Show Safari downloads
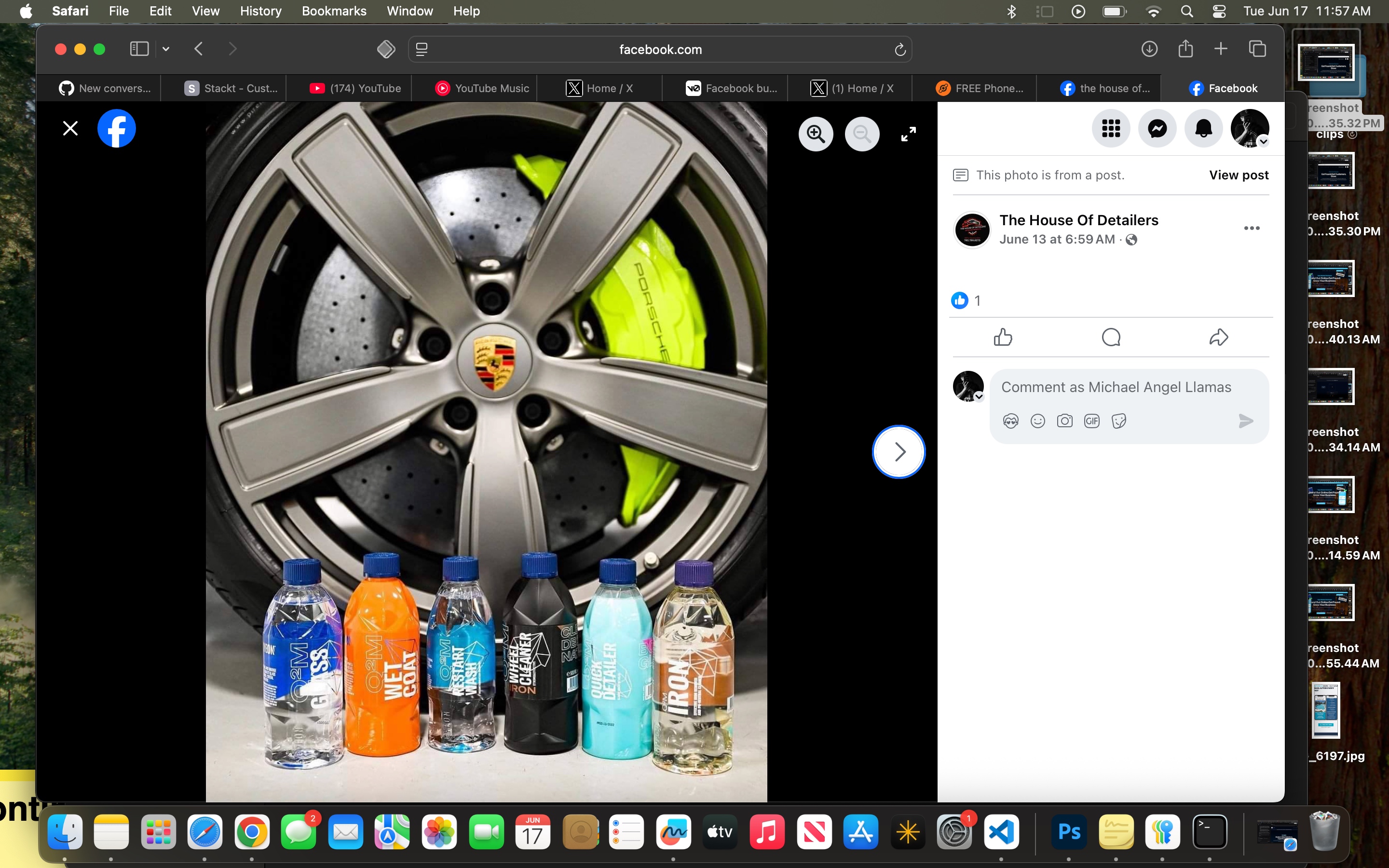This screenshot has height=868, width=1389. [x=1149, y=49]
